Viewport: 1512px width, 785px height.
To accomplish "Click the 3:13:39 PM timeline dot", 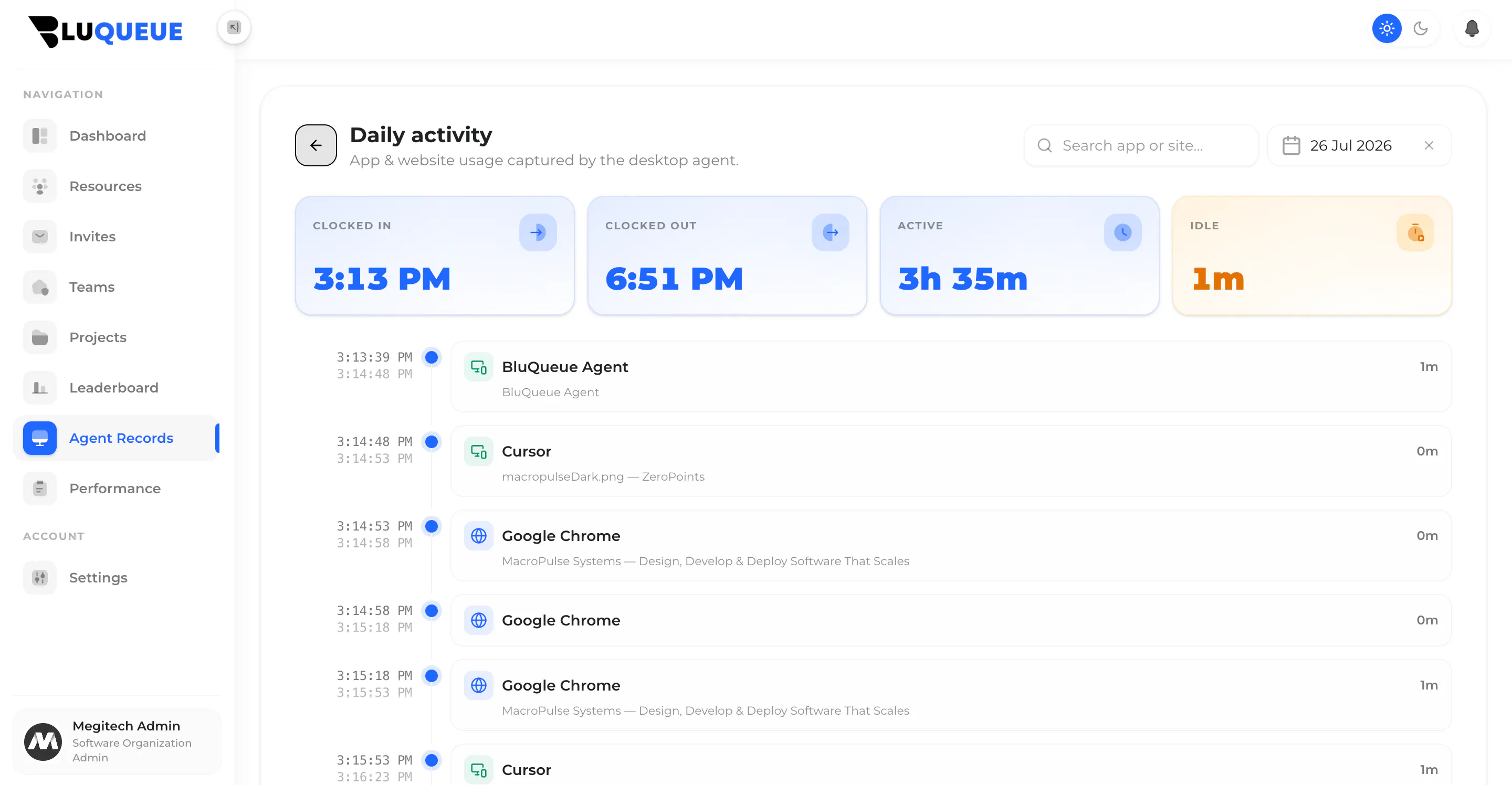I will pyautogui.click(x=432, y=357).
